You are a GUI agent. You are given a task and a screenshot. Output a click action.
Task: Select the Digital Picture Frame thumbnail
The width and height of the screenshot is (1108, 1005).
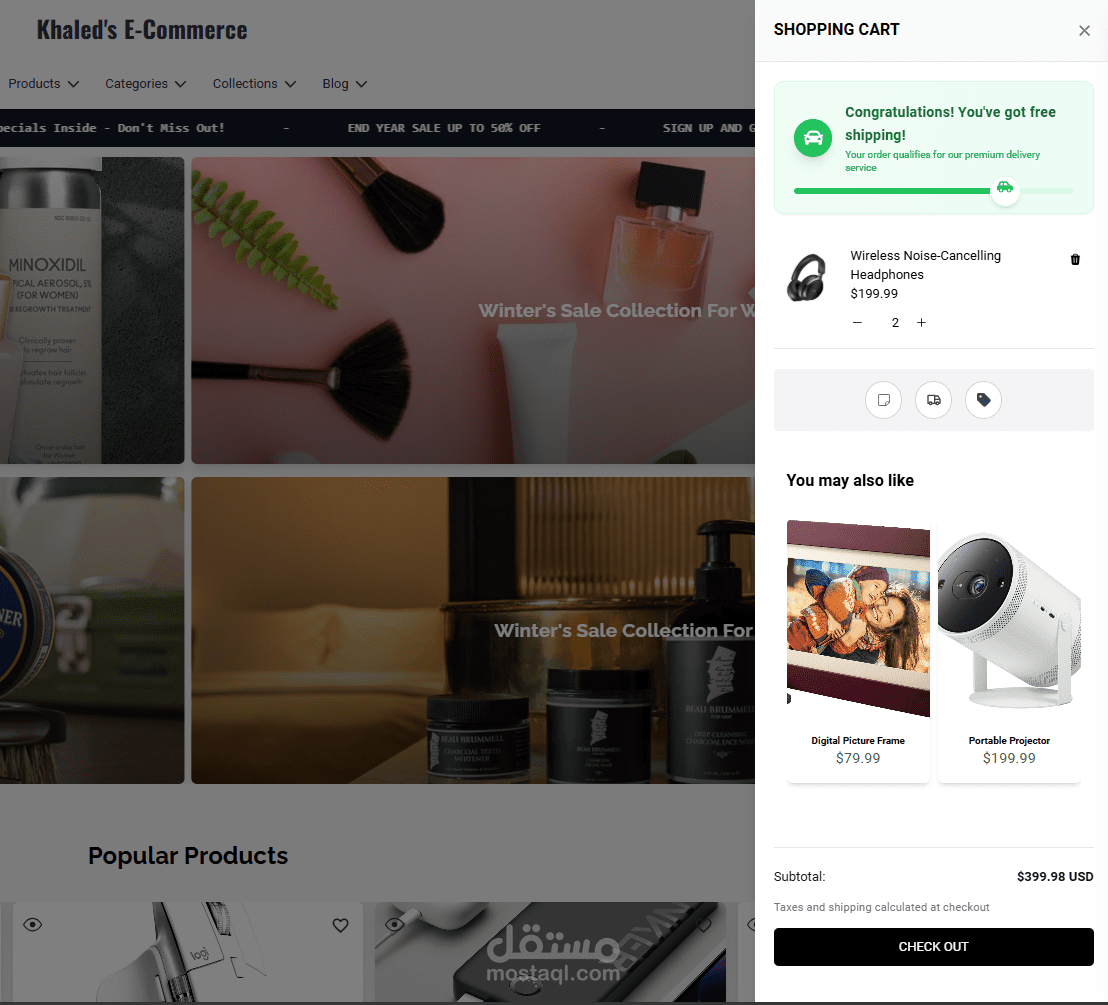pos(858,618)
